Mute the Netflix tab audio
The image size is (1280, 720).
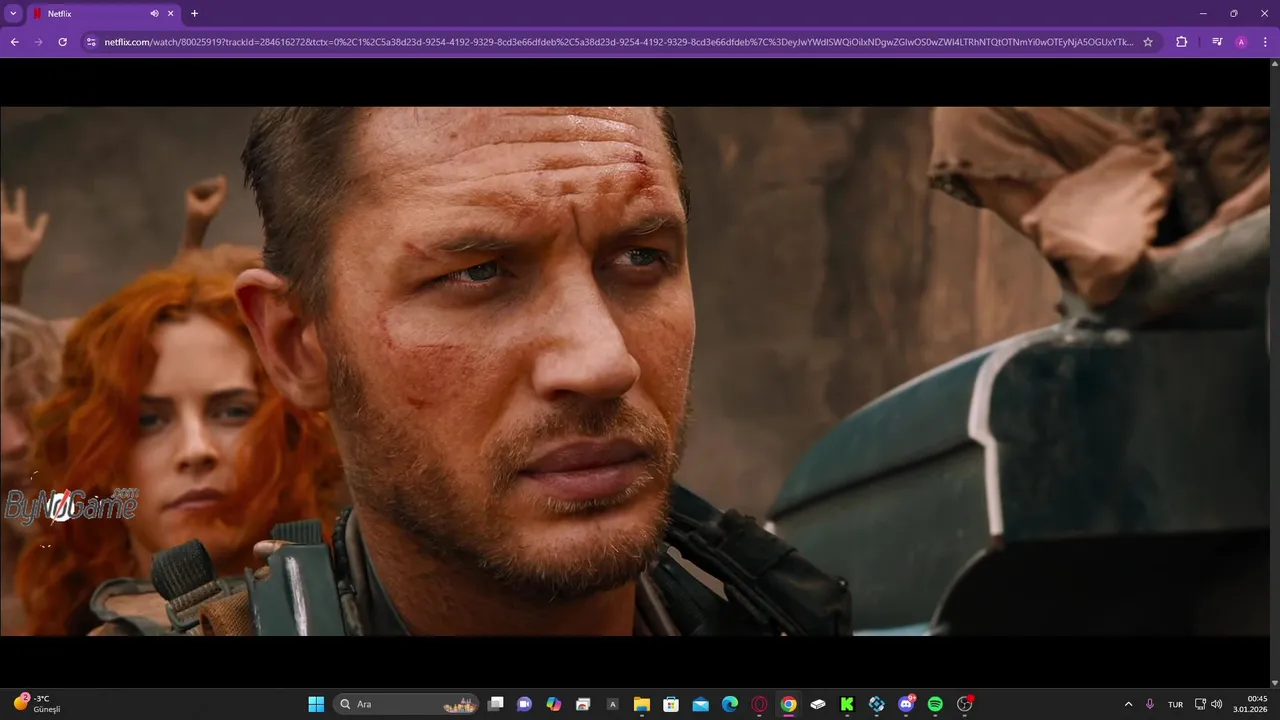point(154,14)
